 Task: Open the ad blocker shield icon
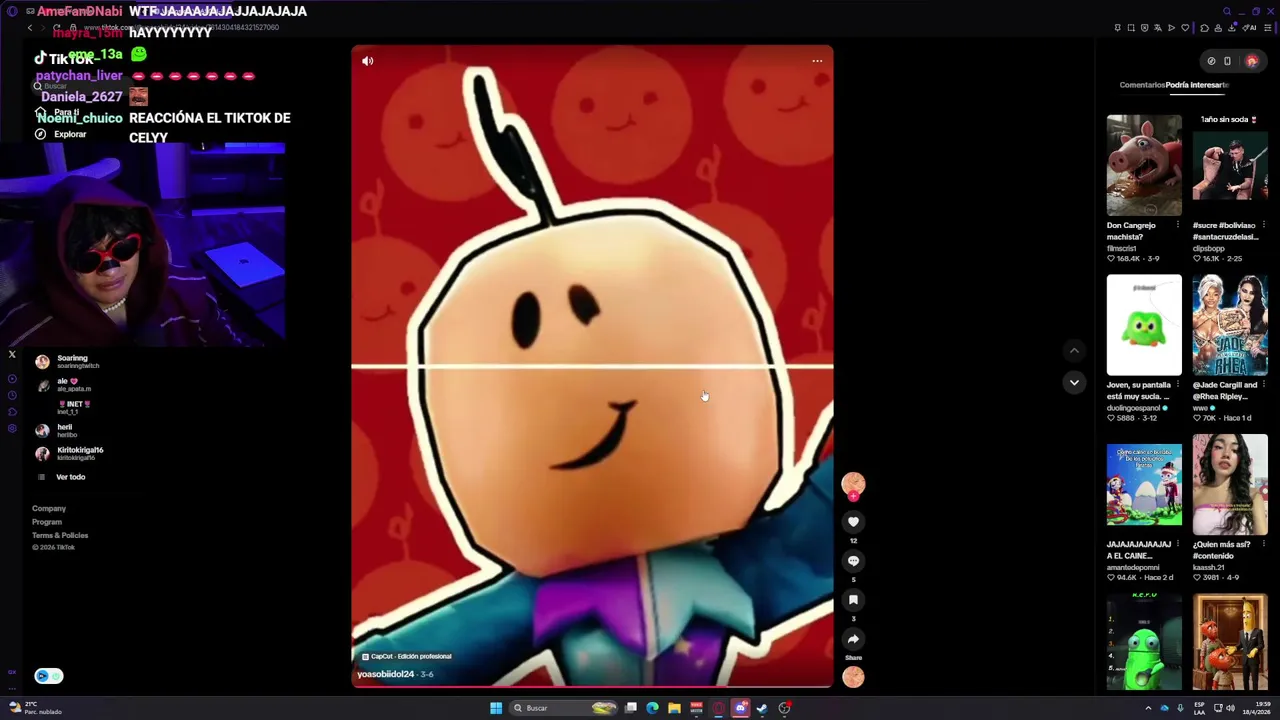[1145, 28]
